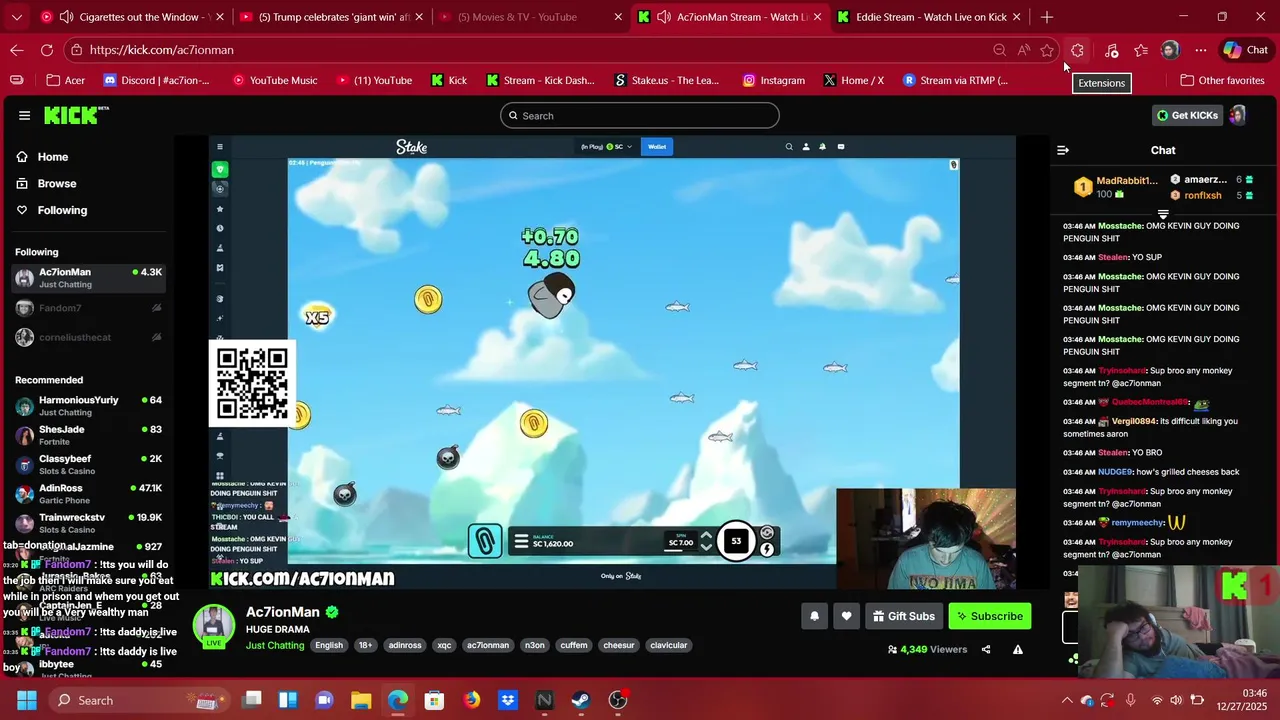Image resolution: width=1280 pixels, height=720 pixels.
Task: Open the Stream via RTMP bookmark
Action: coord(955,80)
